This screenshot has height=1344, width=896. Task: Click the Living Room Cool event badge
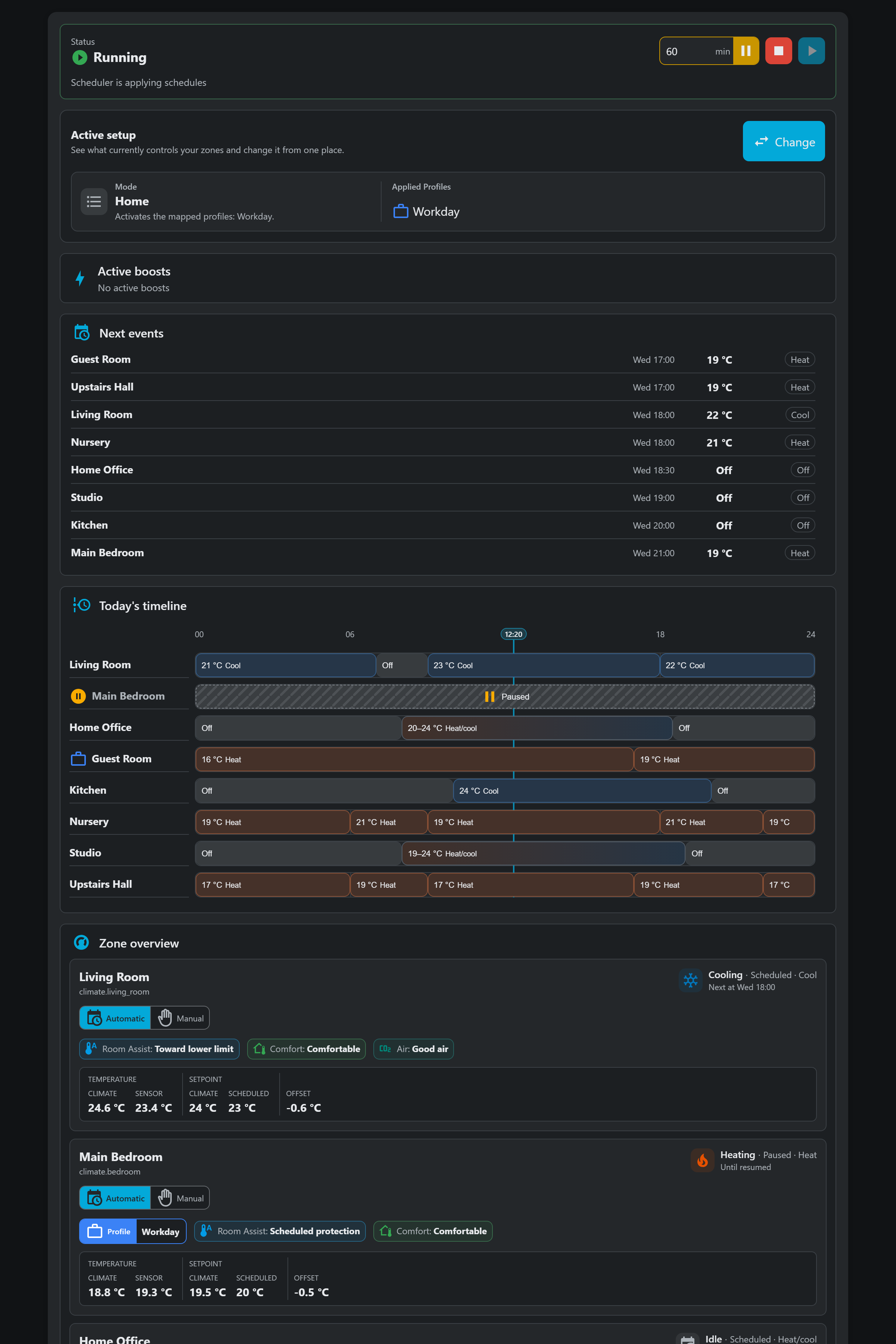pyautogui.click(x=800, y=415)
